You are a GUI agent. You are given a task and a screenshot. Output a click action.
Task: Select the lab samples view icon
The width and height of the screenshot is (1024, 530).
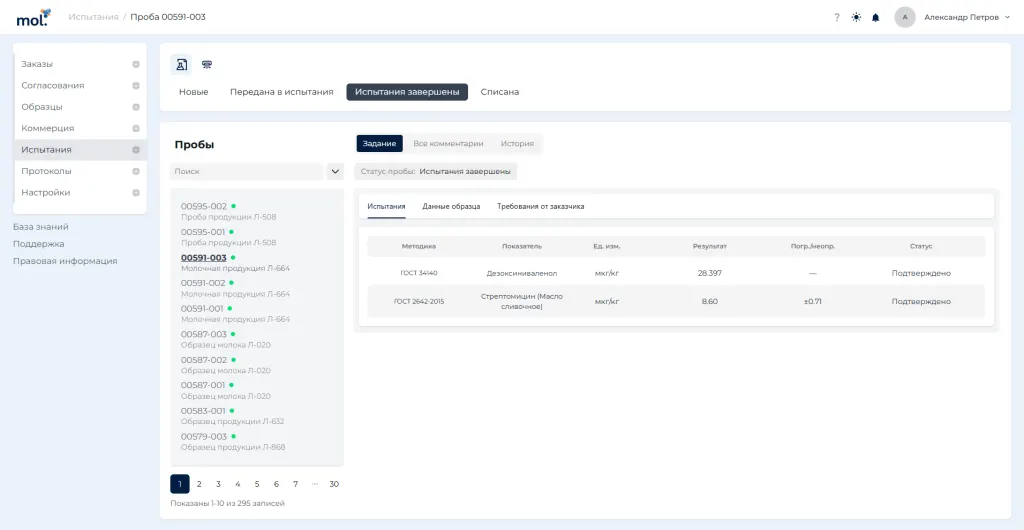182,65
